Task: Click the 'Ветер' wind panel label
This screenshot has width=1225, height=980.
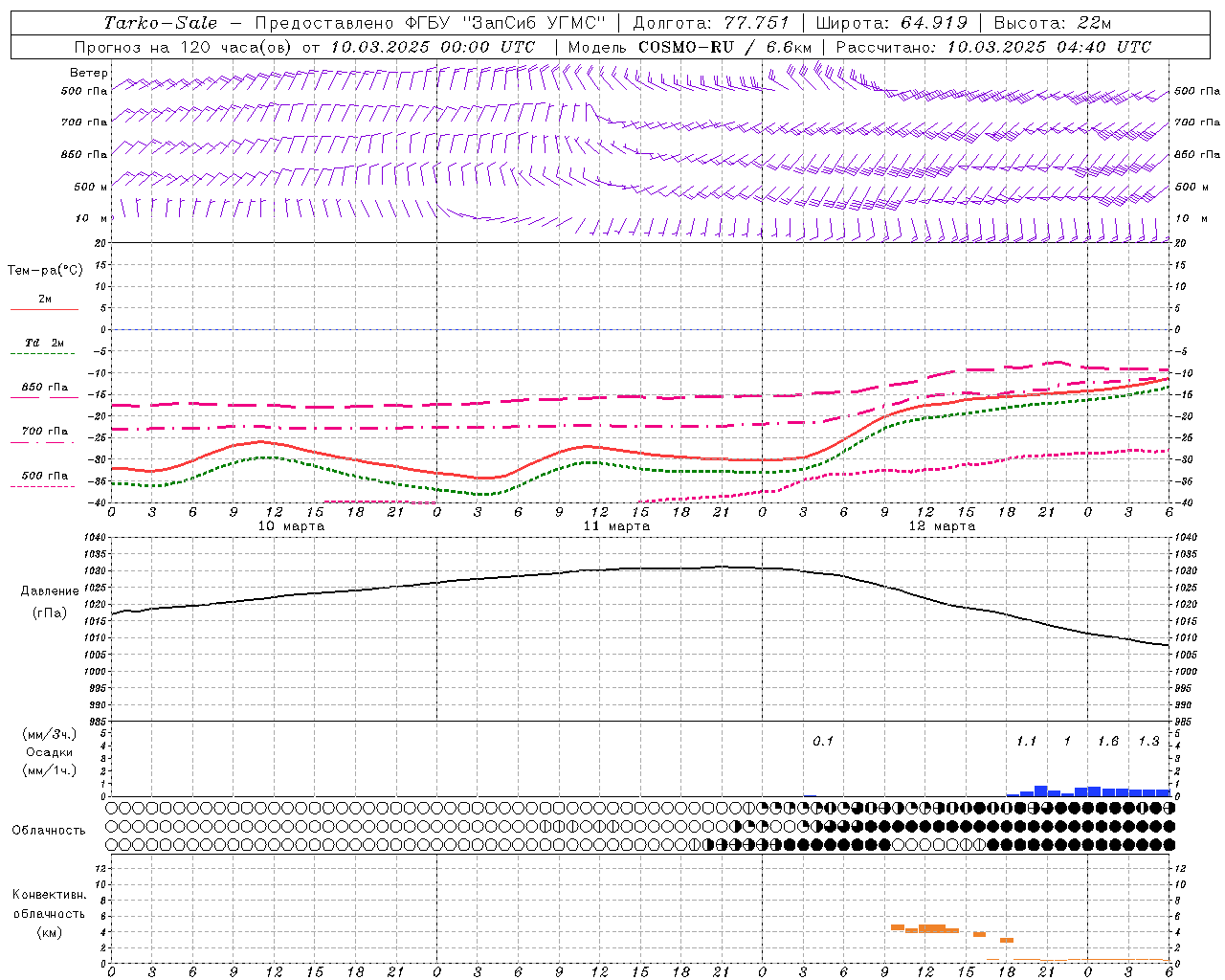Action: point(89,73)
